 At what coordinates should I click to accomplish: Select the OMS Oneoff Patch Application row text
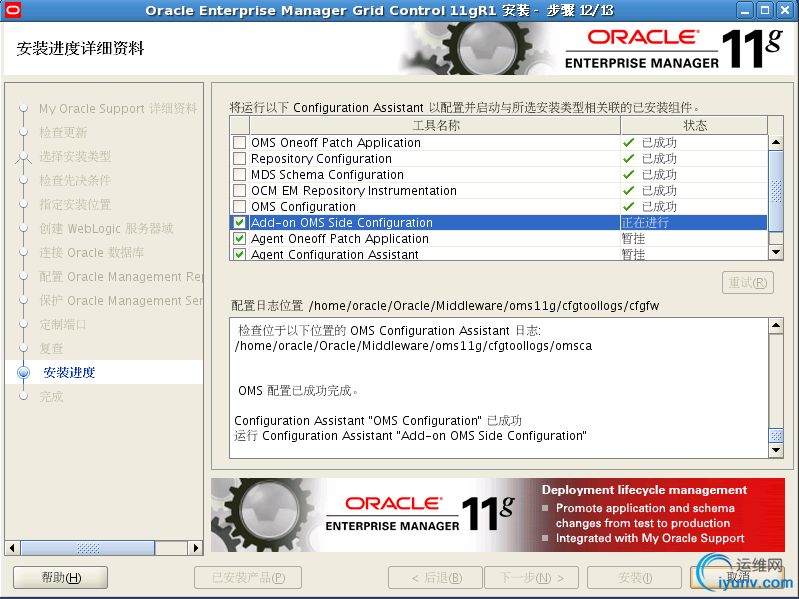336,143
